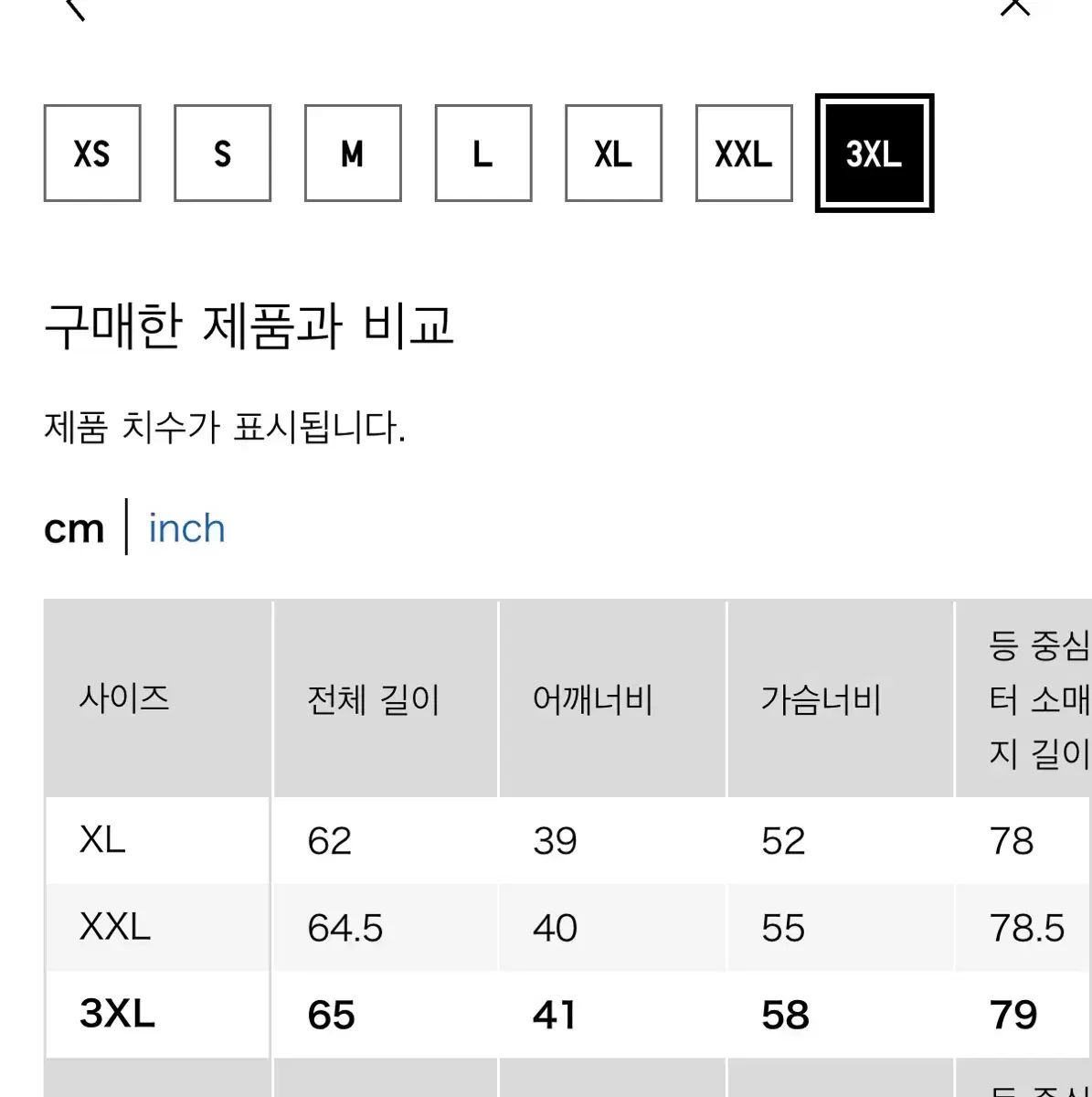
Task: Select the cm unit option
Action: (74, 528)
